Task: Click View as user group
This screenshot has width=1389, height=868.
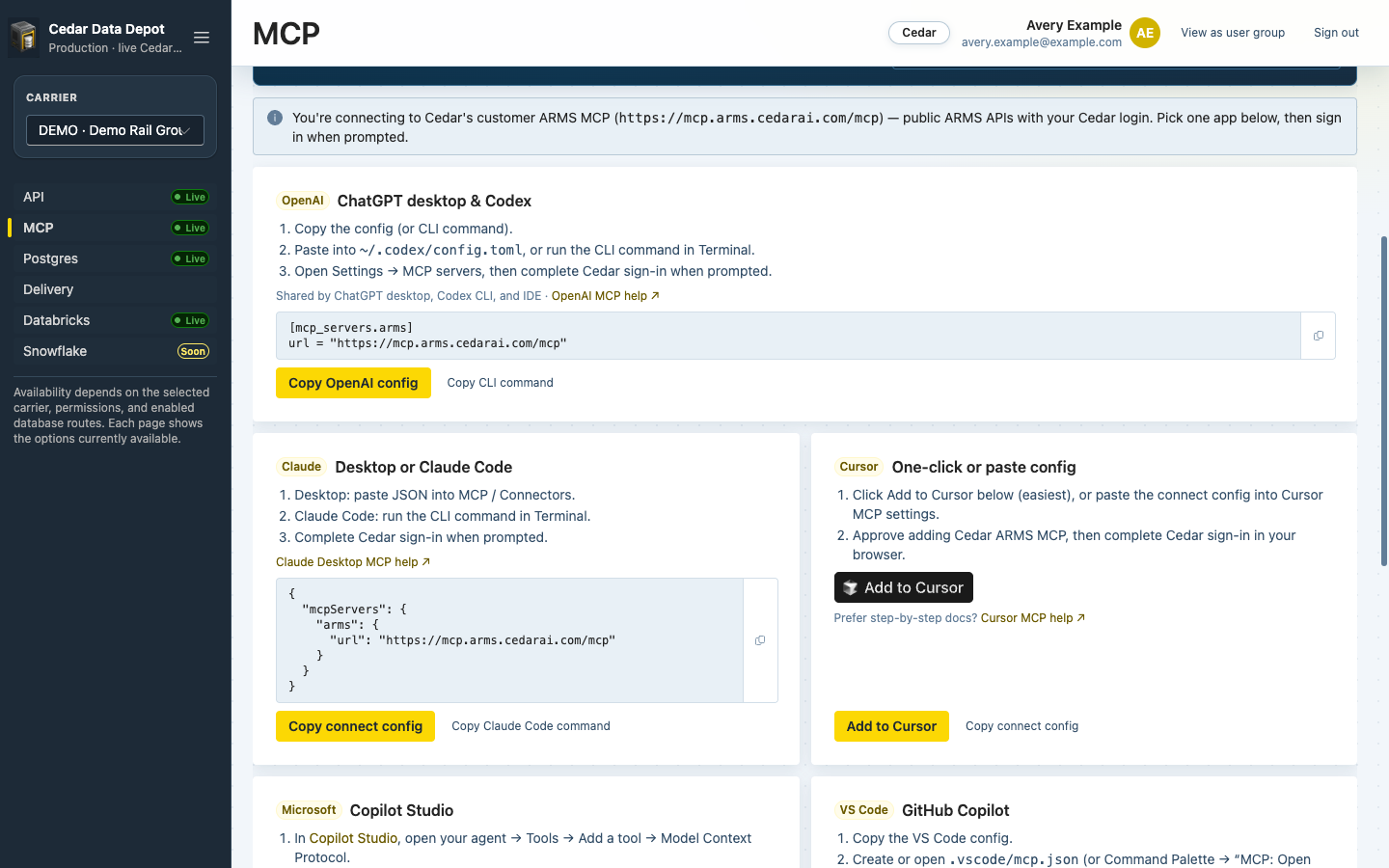Action: click(x=1233, y=33)
